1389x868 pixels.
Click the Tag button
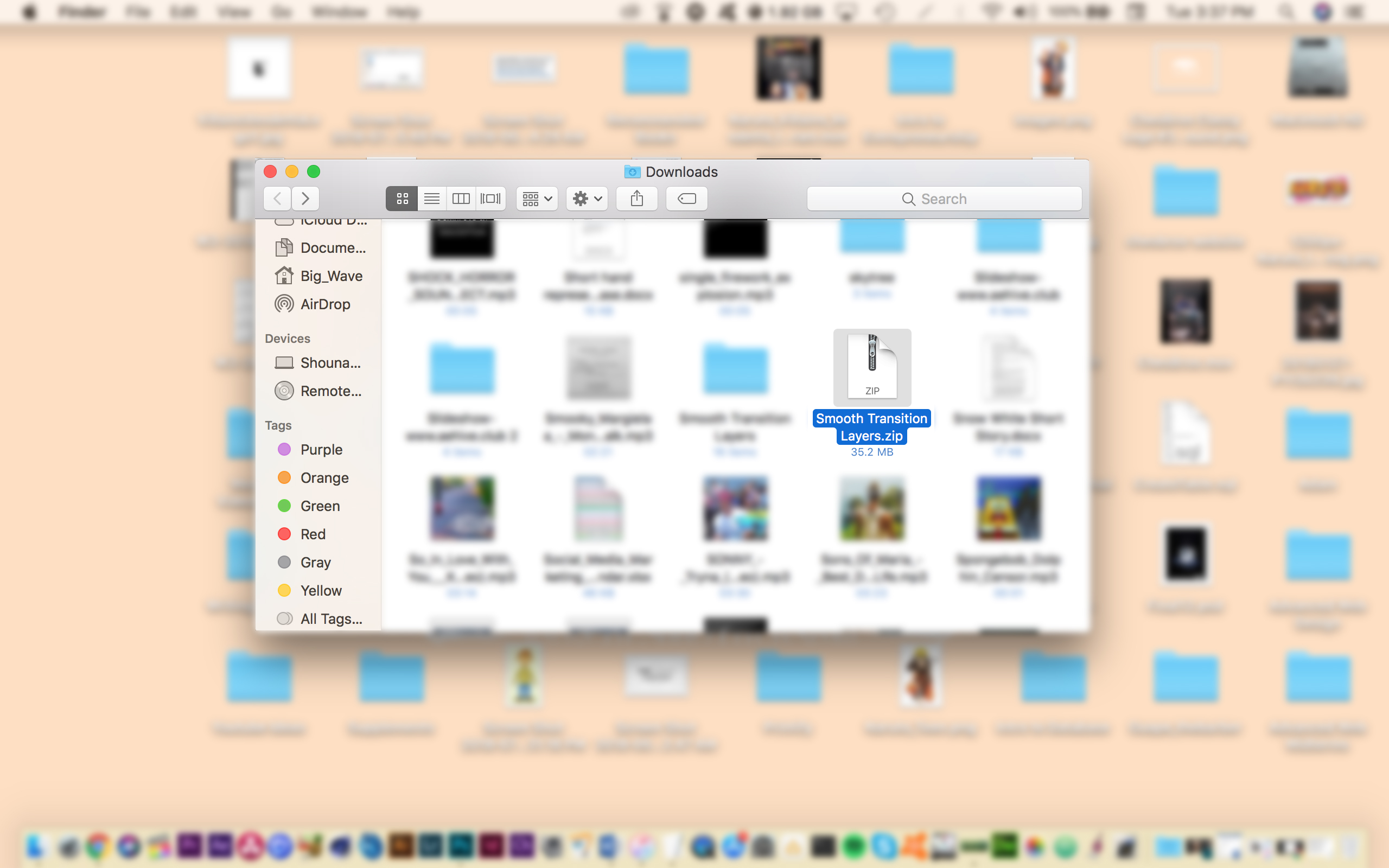click(x=687, y=198)
